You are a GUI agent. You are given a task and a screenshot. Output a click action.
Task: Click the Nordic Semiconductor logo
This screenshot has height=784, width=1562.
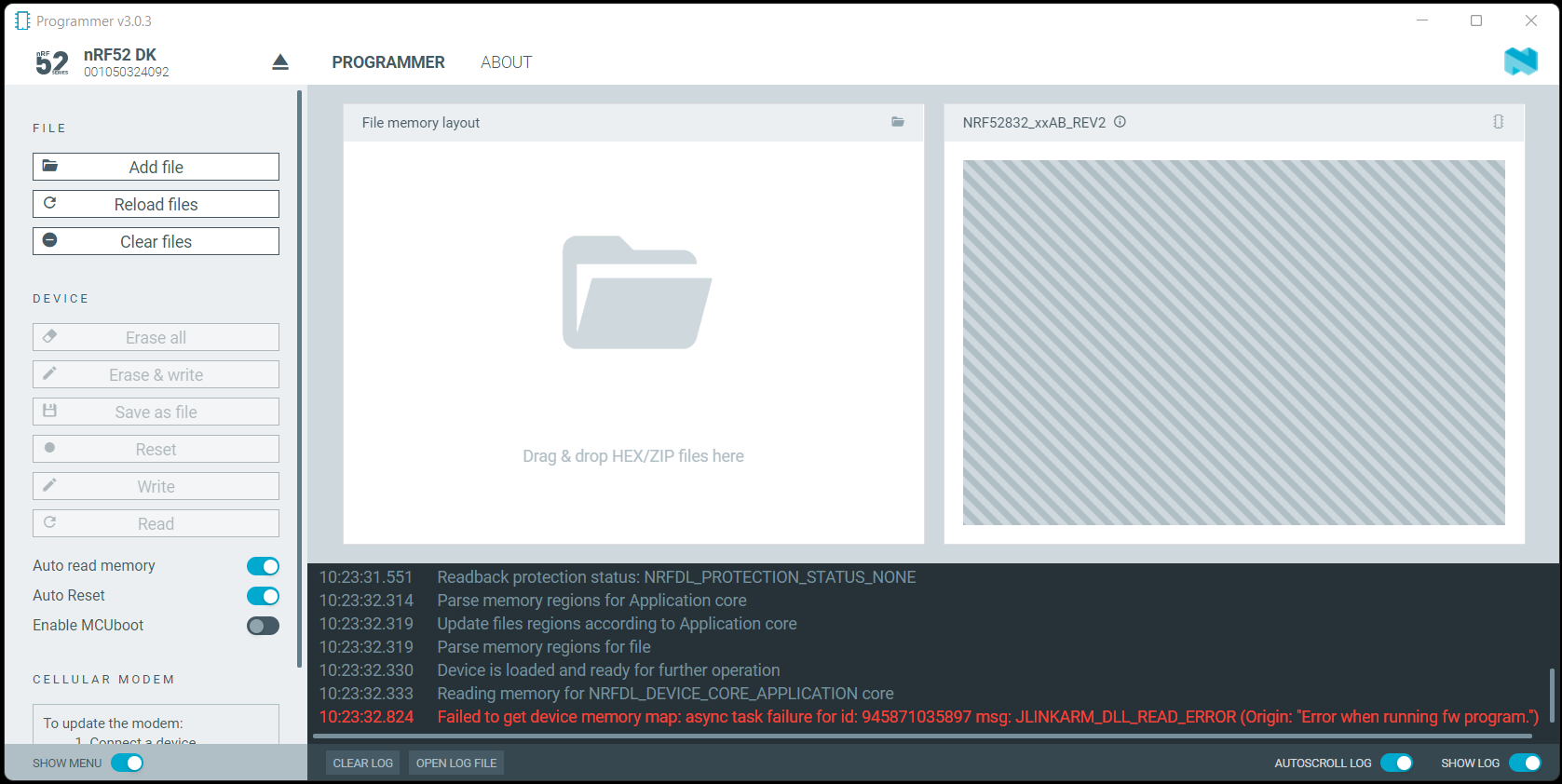pos(1520,61)
